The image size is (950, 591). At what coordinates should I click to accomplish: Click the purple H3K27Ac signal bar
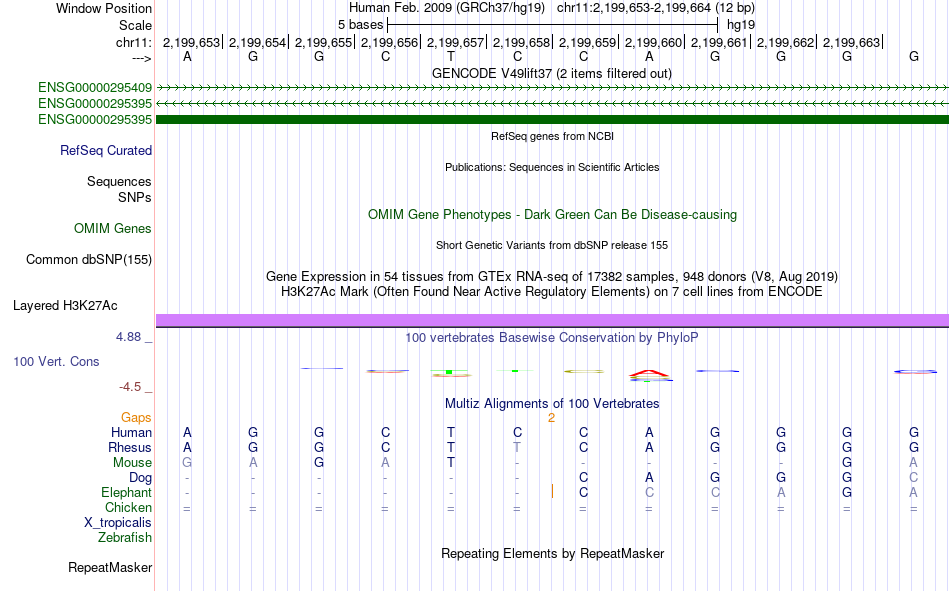(553, 320)
